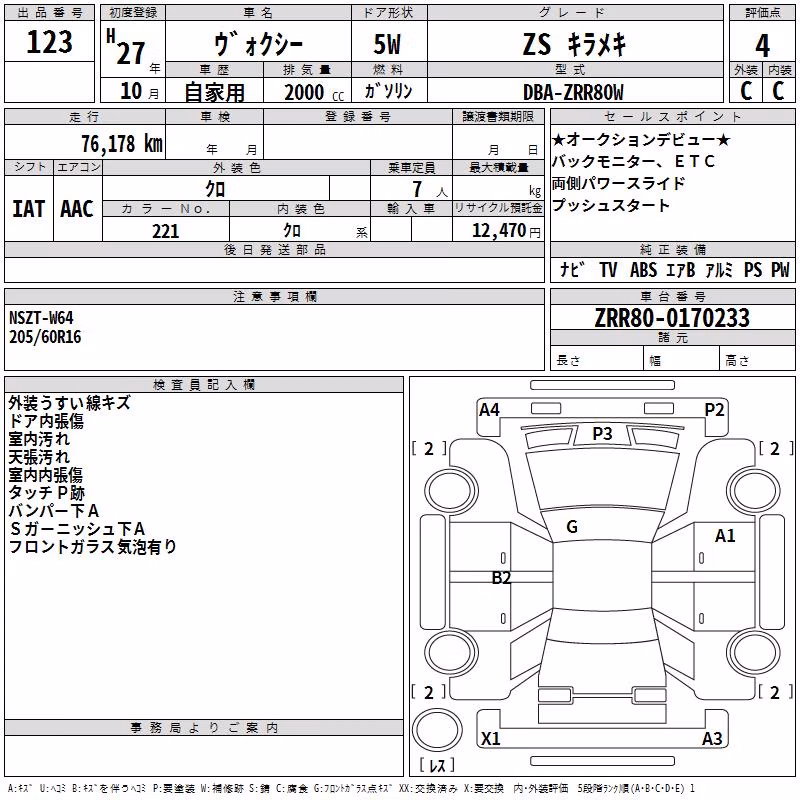Click the 事務局よりご案内 section header
The height and width of the screenshot is (800, 800).
click(x=204, y=728)
